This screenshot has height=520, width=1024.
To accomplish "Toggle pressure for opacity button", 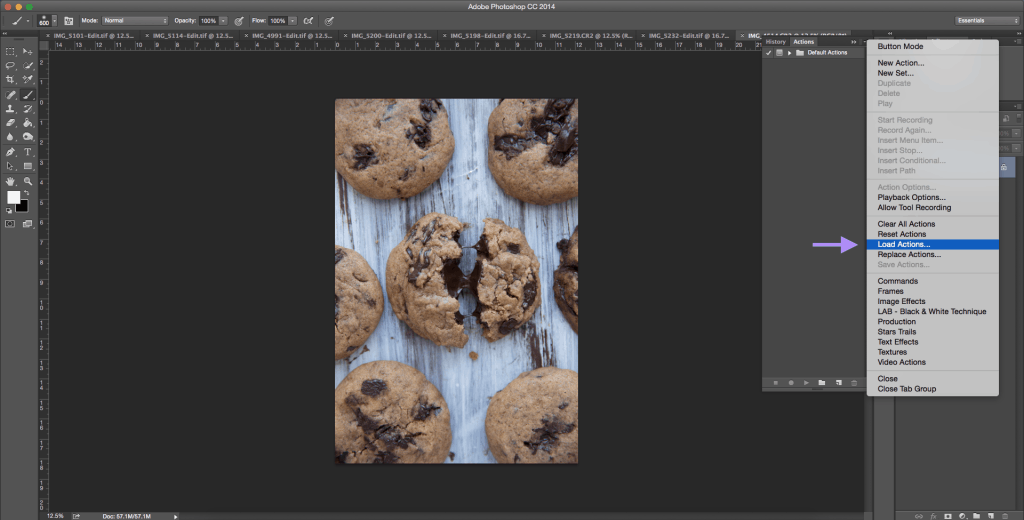I will [x=239, y=21].
